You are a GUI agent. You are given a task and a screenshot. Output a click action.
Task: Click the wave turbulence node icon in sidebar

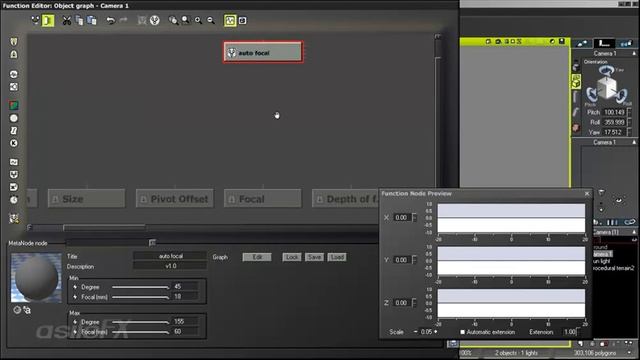[x=14, y=162]
